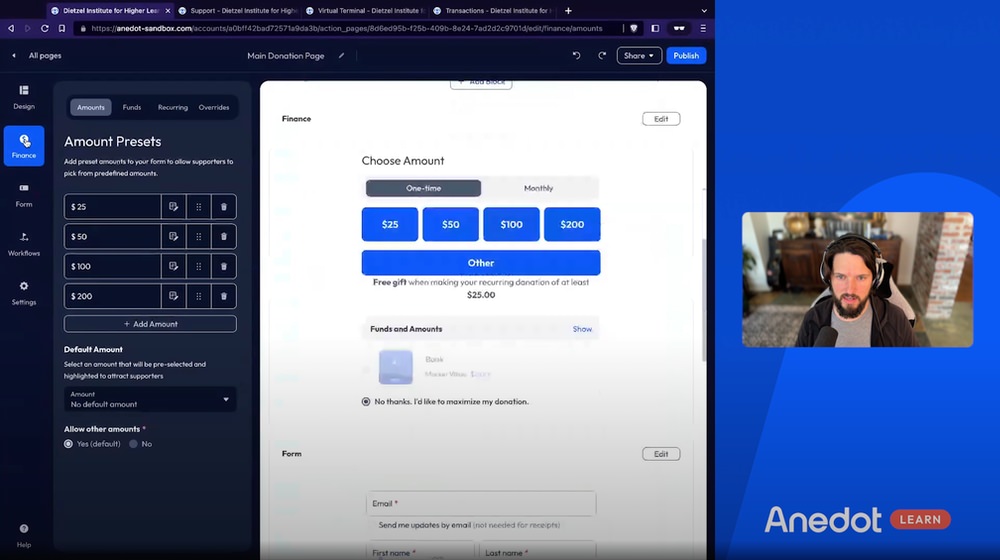The width and height of the screenshot is (1000, 560).
Task: Edit the Form block
Action: pos(661,454)
